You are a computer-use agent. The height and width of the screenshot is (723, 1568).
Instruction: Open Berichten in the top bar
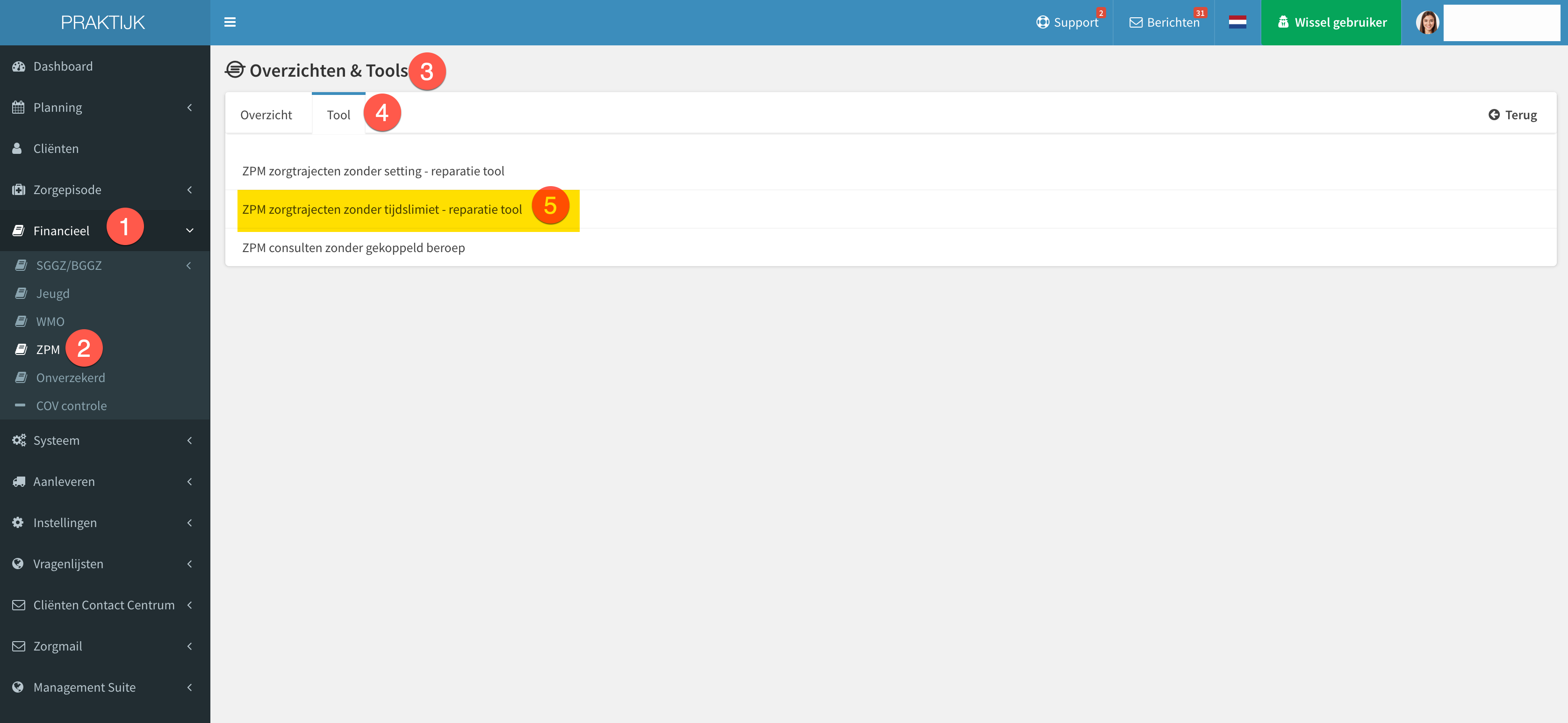1165,22
